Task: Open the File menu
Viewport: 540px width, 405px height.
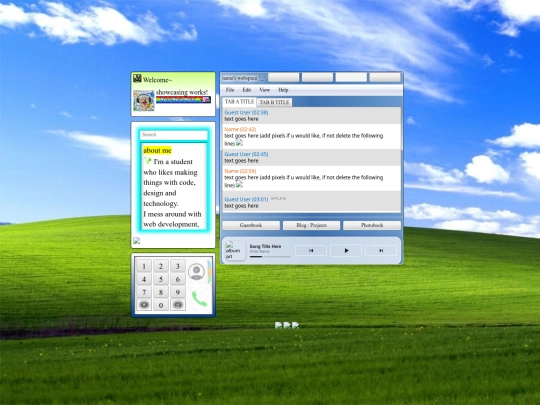Action: pos(230,90)
